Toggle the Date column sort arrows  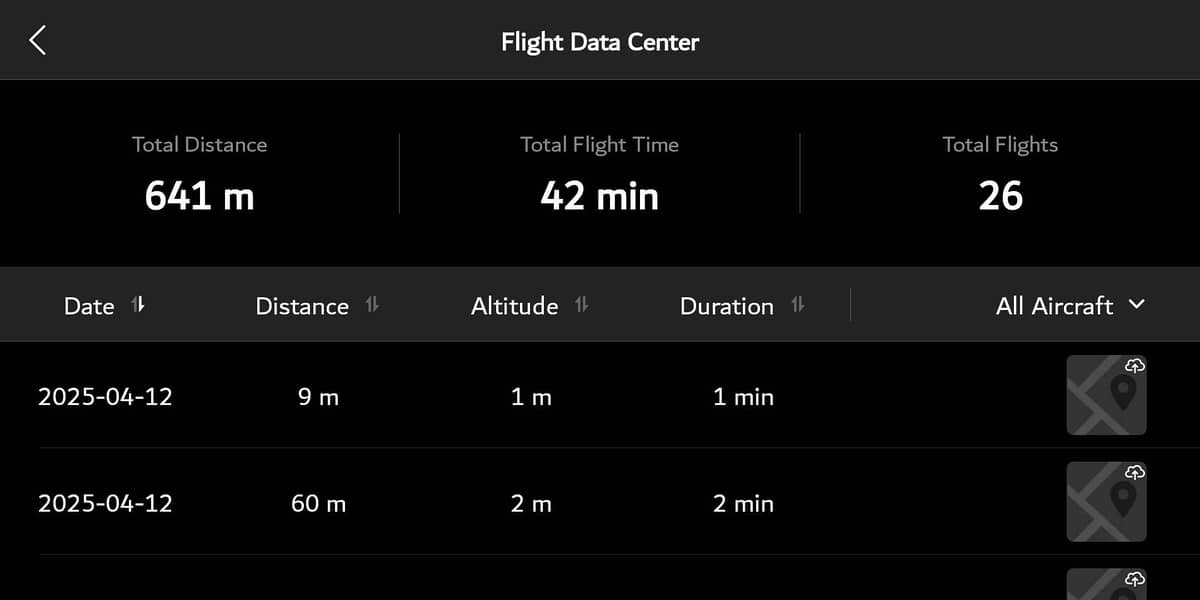click(138, 305)
